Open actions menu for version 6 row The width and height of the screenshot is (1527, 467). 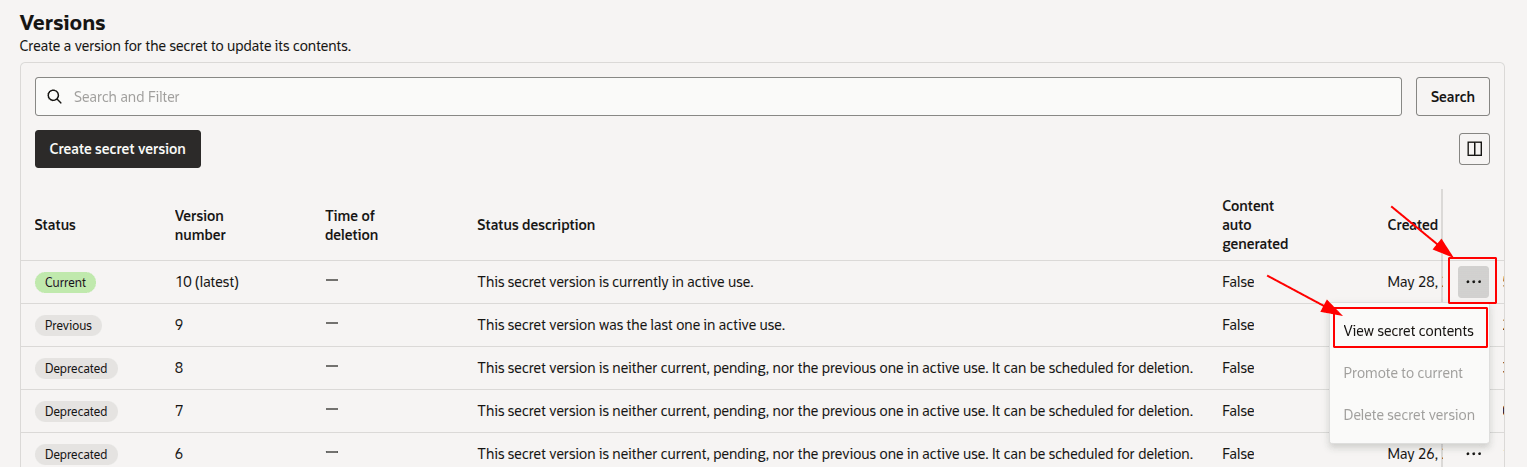(x=1473, y=454)
